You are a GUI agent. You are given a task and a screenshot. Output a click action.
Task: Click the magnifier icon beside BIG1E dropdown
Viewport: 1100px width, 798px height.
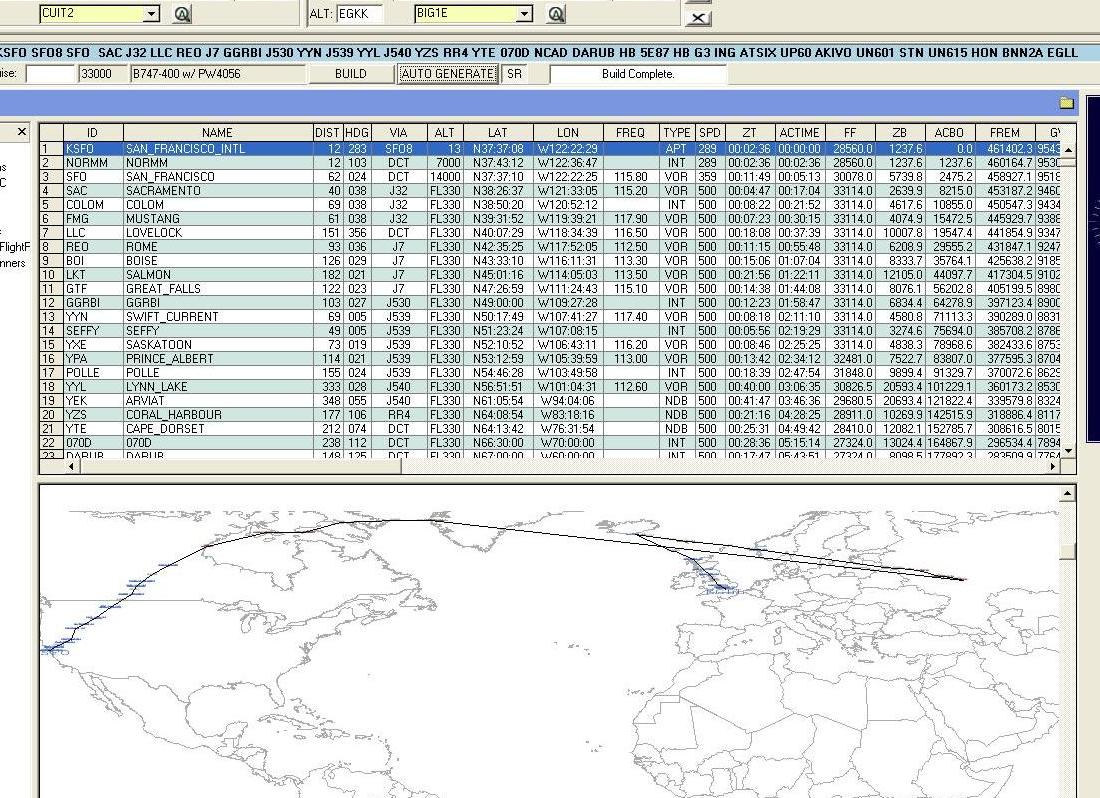point(557,14)
